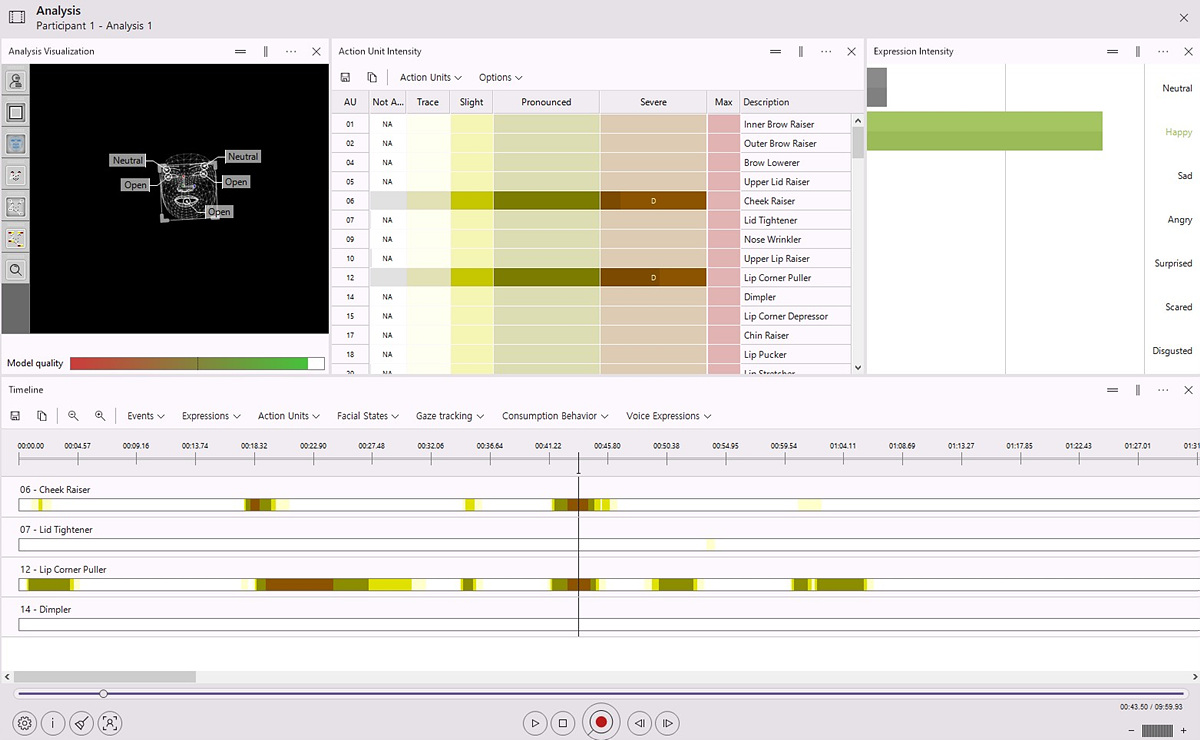1200x740 pixels.
Task: Click the participant icon atop visualization sidebar
Action: 15,82
